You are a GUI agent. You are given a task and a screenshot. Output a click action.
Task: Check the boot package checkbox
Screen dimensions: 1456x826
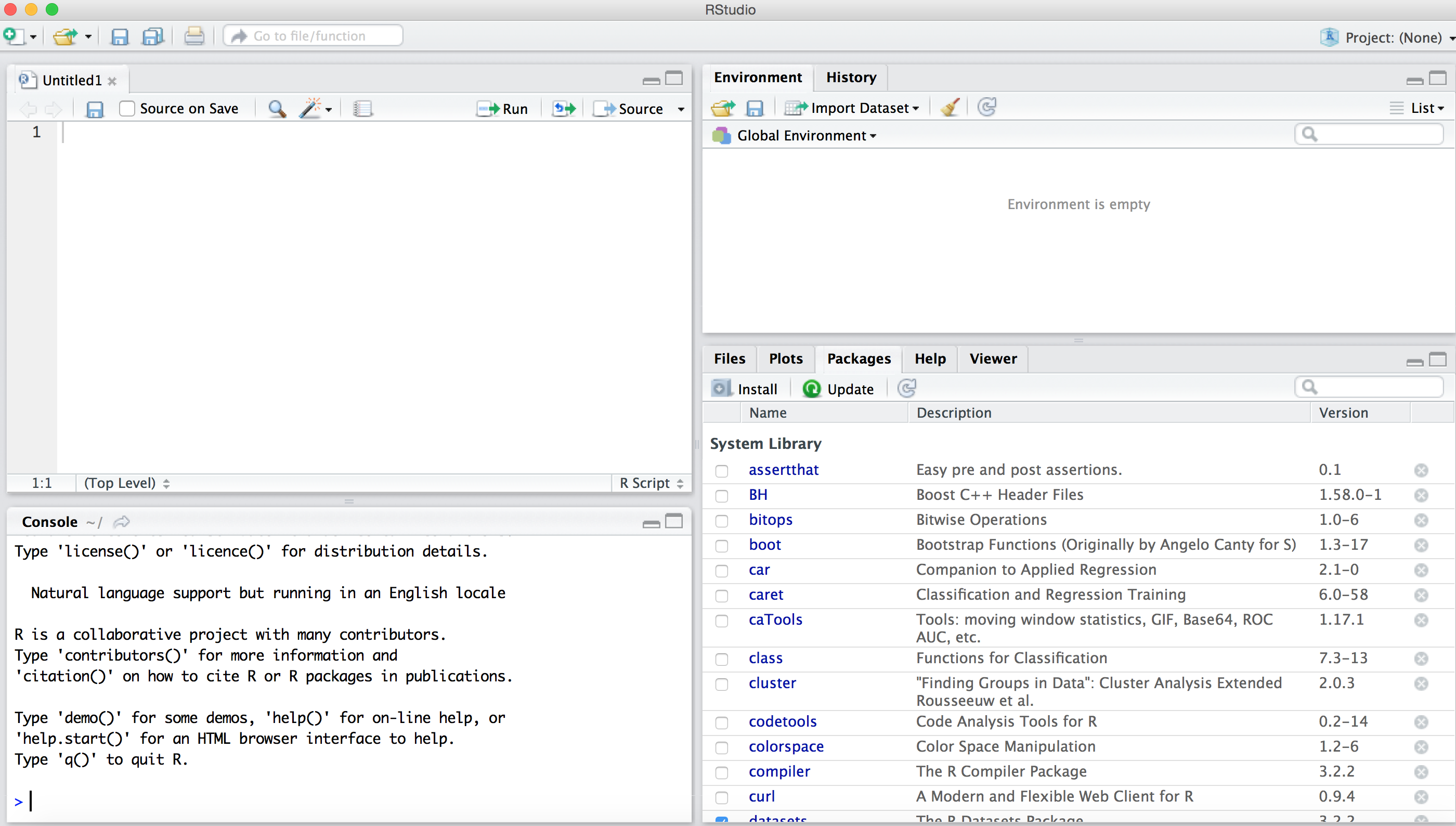click(721, 546)
